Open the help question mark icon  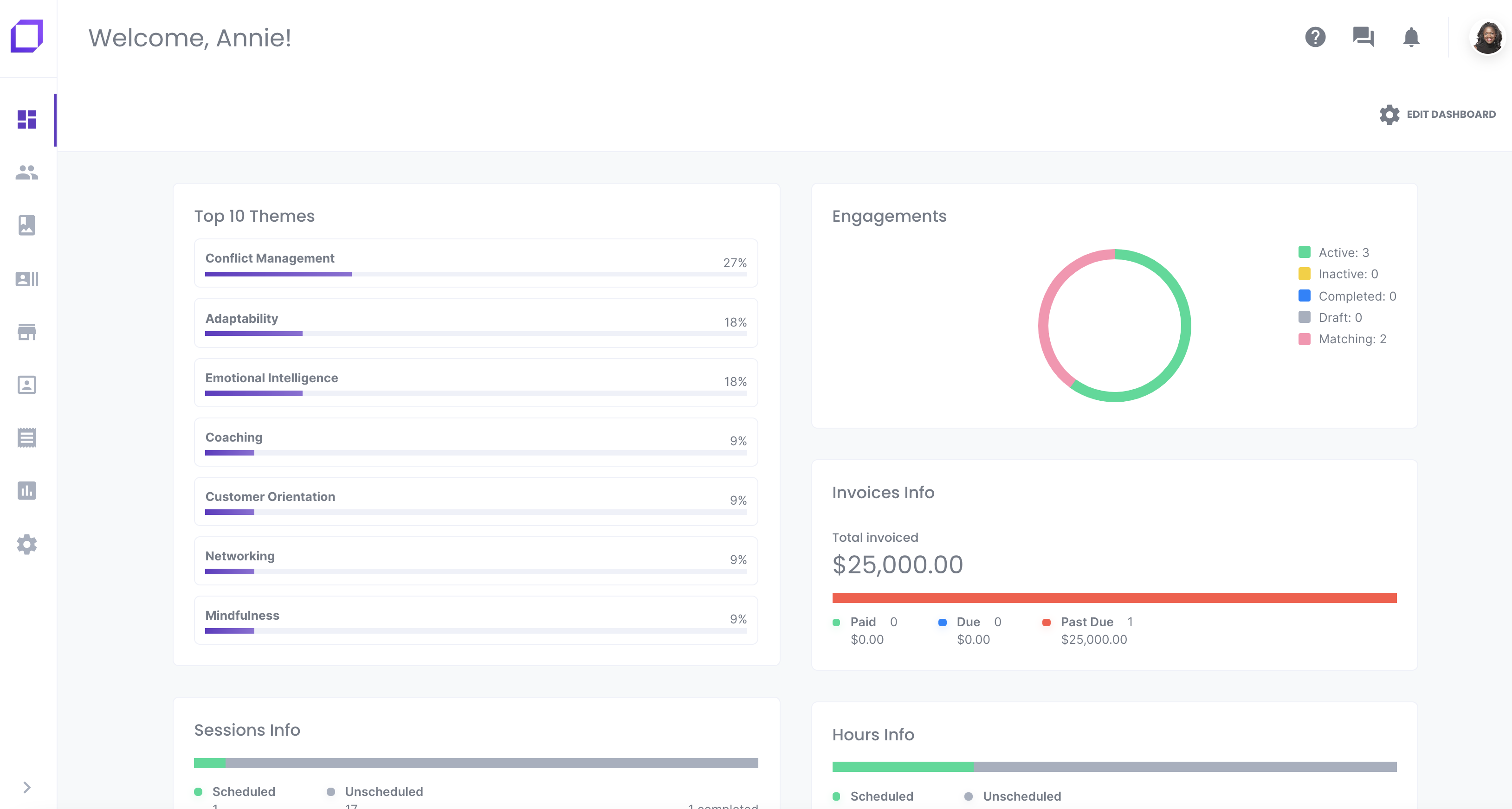click(x=1315, y=37)
